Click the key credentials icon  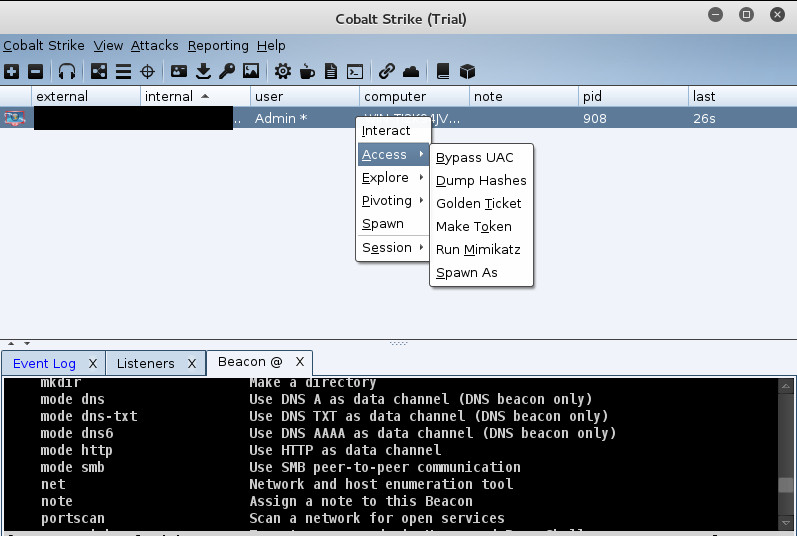(227, 71)
